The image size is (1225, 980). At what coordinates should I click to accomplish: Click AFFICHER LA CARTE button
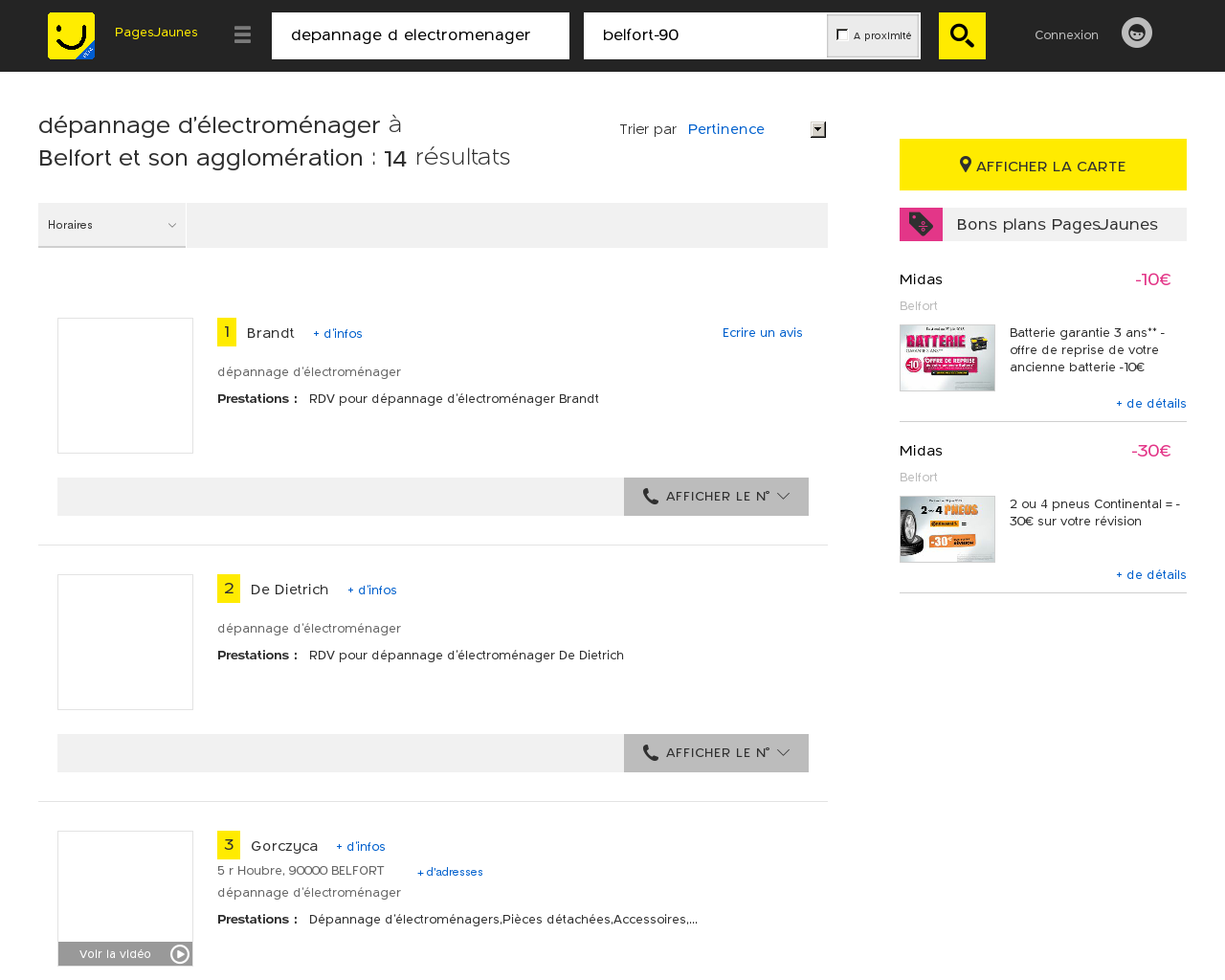[x=1043, y=165]
